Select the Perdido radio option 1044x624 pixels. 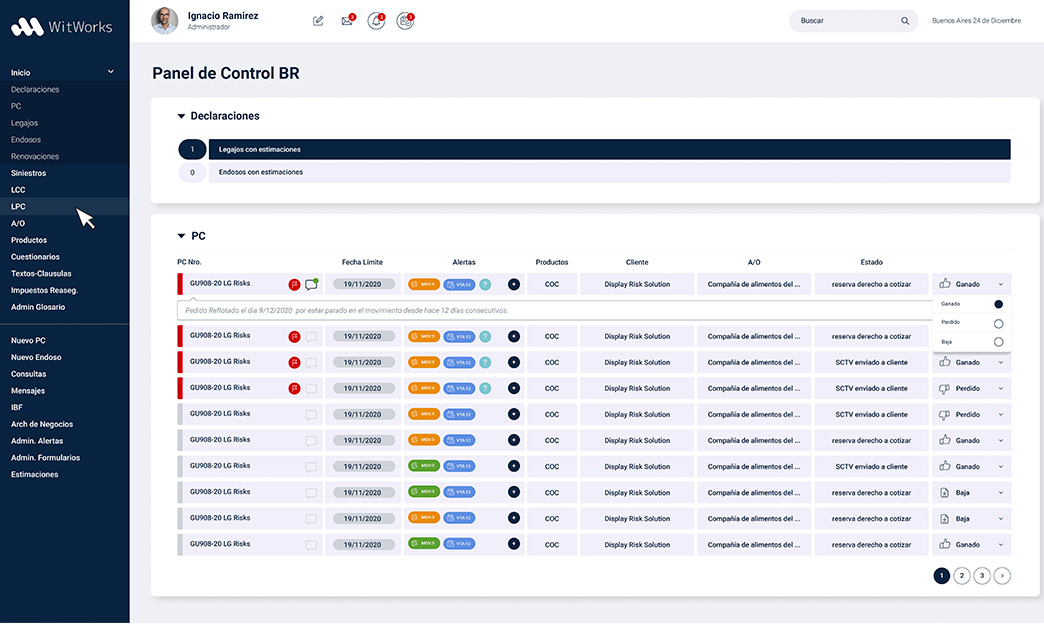[998, 323]
